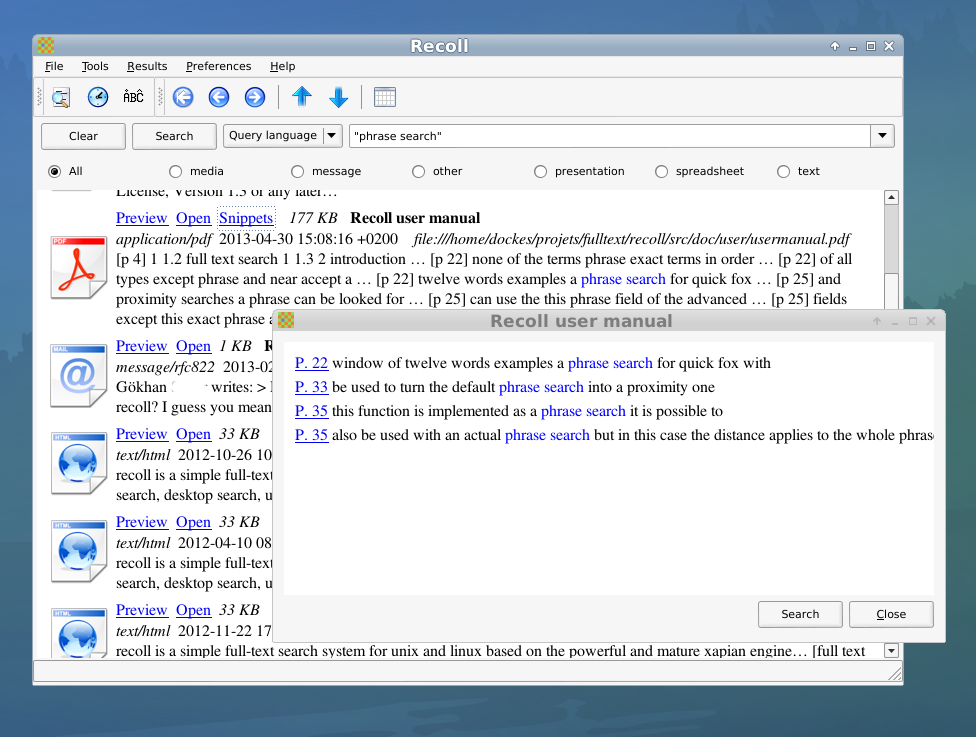Screen dimensions: 976x737
Task: Click the next results page arrow
Action: coord(255,97)
